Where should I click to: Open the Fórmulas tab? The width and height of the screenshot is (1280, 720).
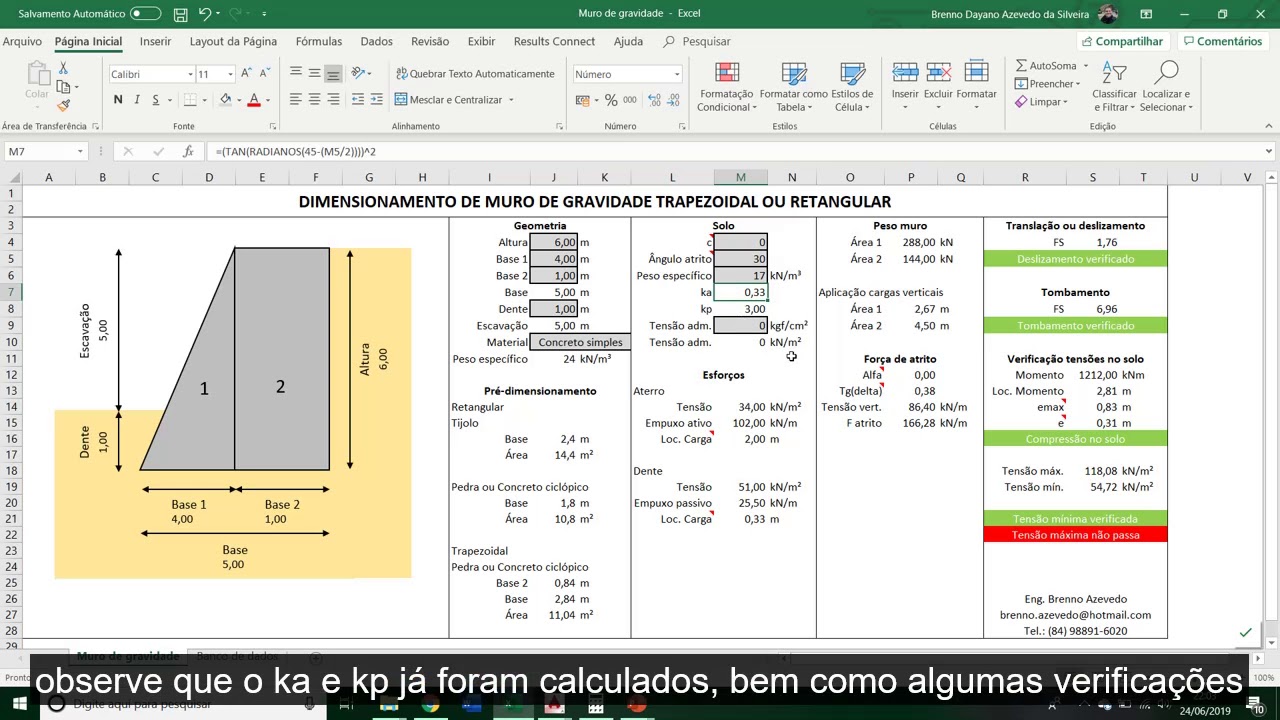tap(319, 41)
